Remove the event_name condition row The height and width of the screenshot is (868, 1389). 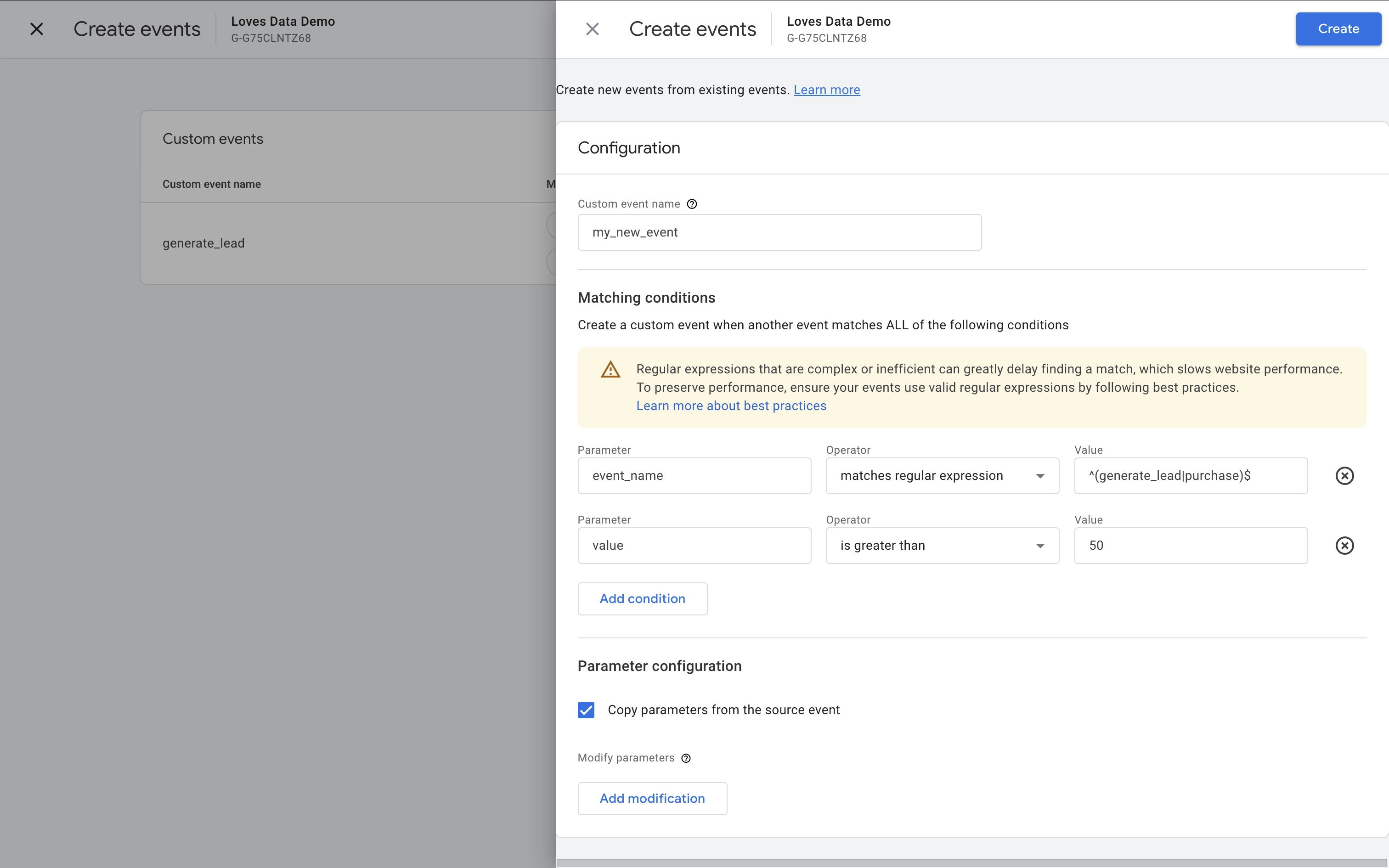tap(1344, 476)
